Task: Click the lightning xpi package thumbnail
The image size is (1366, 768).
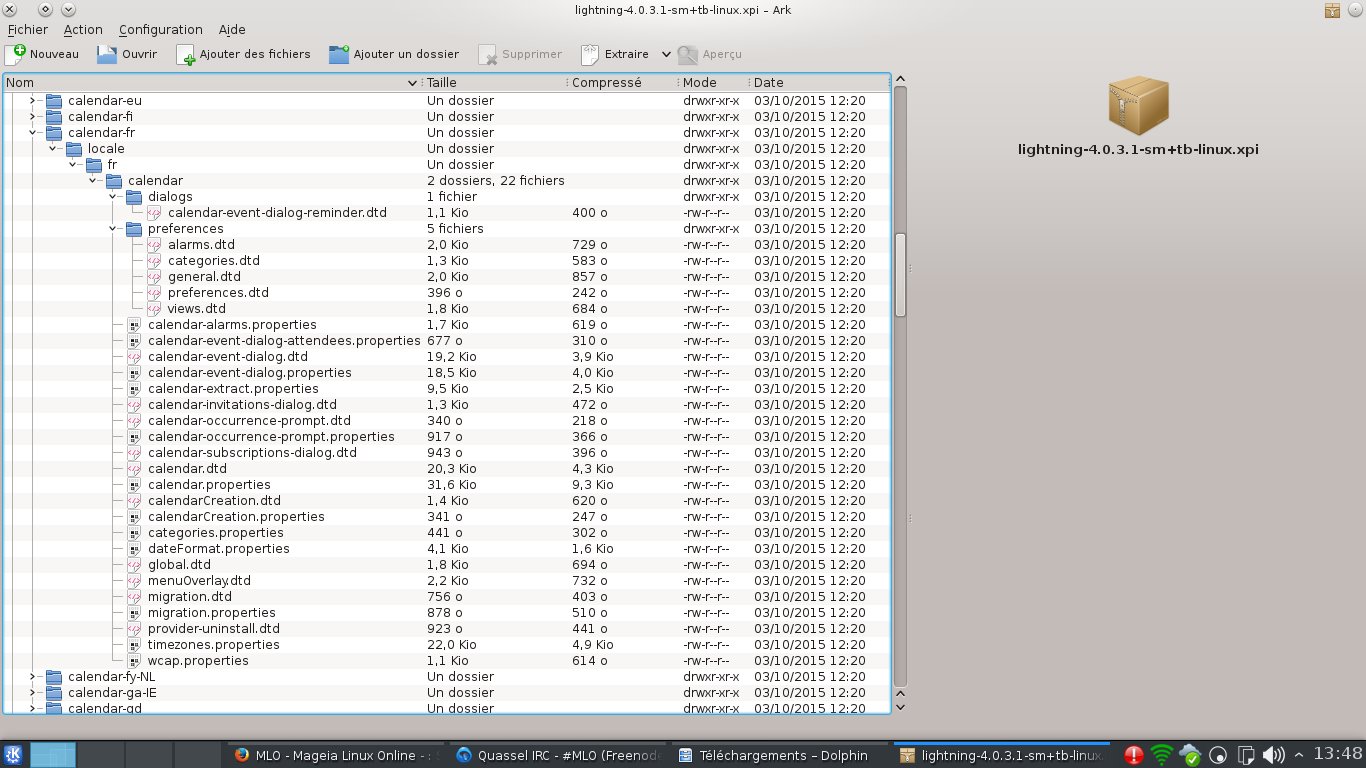Action: pyautogui.click(x=1138, y=107)
